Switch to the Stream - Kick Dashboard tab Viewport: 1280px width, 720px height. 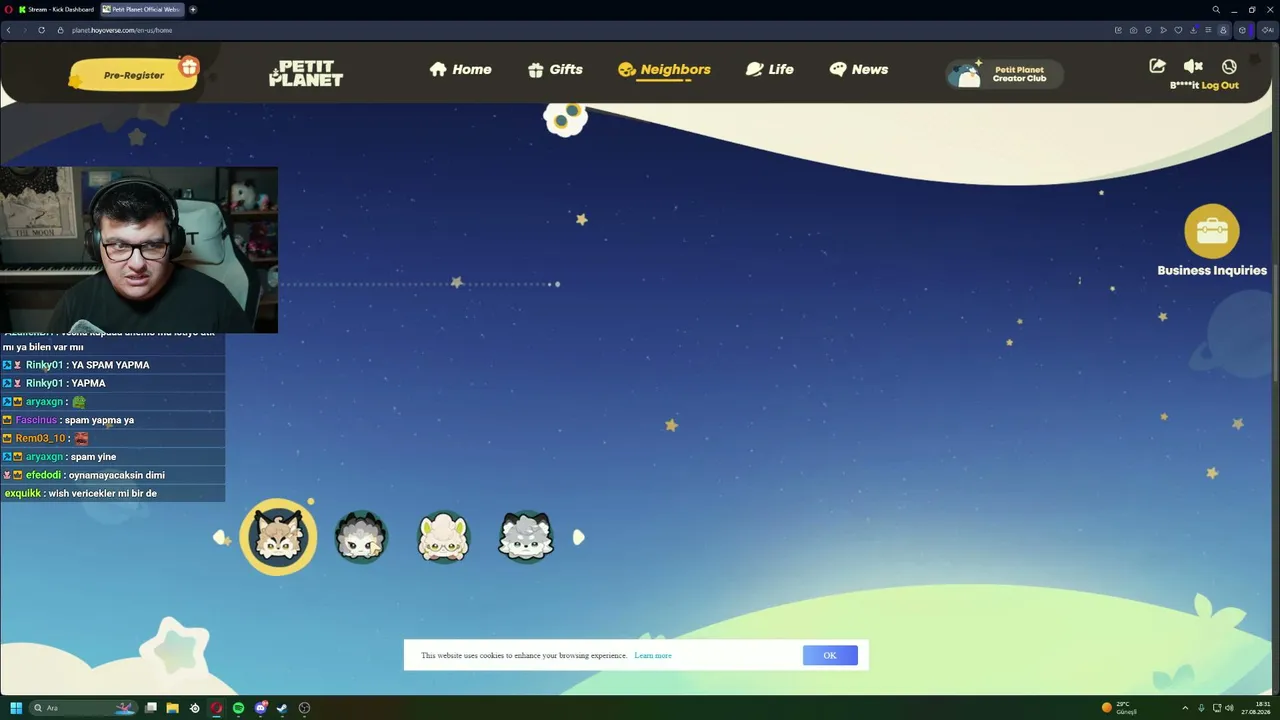click(56, 9)
